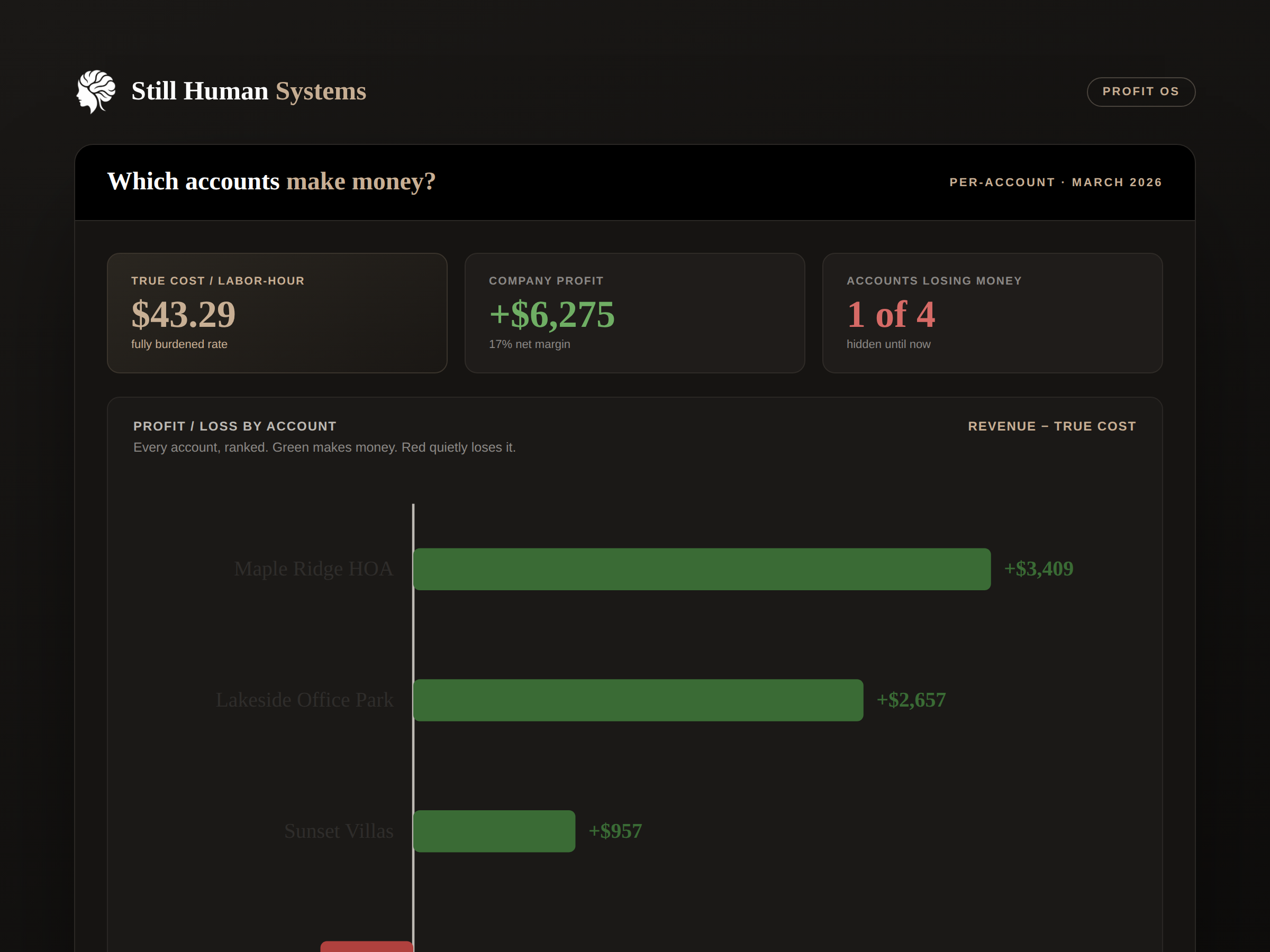Click the '1 of 4' red figure

891,315
